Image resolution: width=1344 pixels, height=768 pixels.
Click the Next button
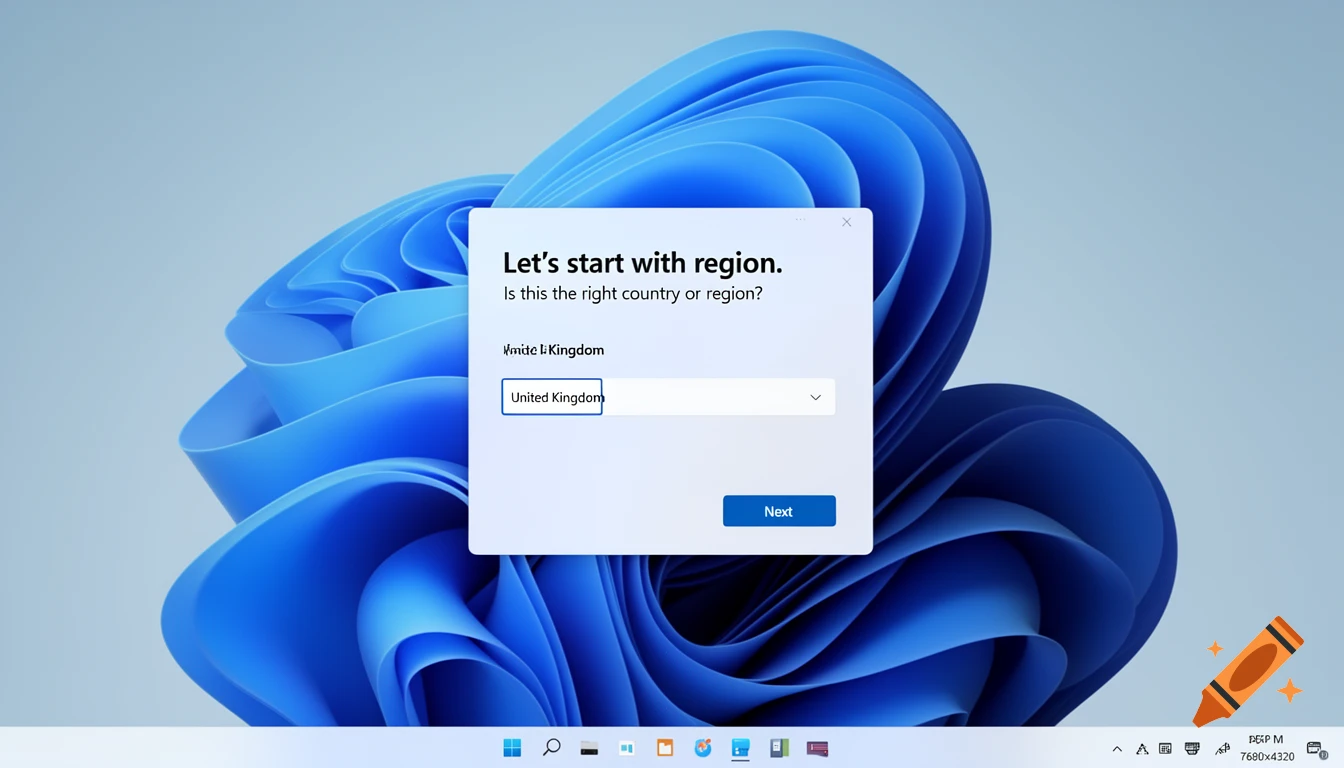click(779, 511)
